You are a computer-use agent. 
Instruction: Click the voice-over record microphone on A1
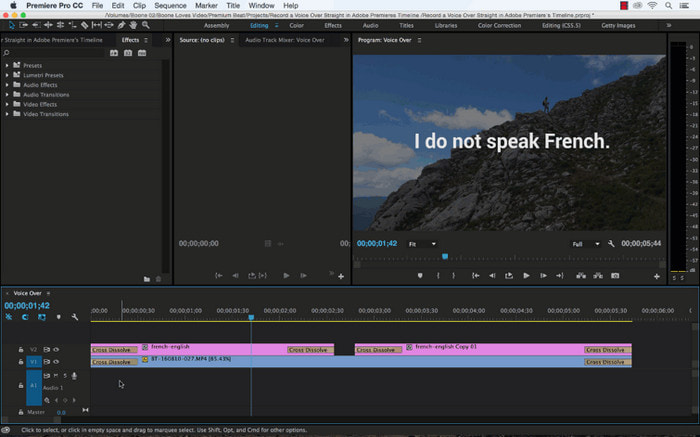73,376
